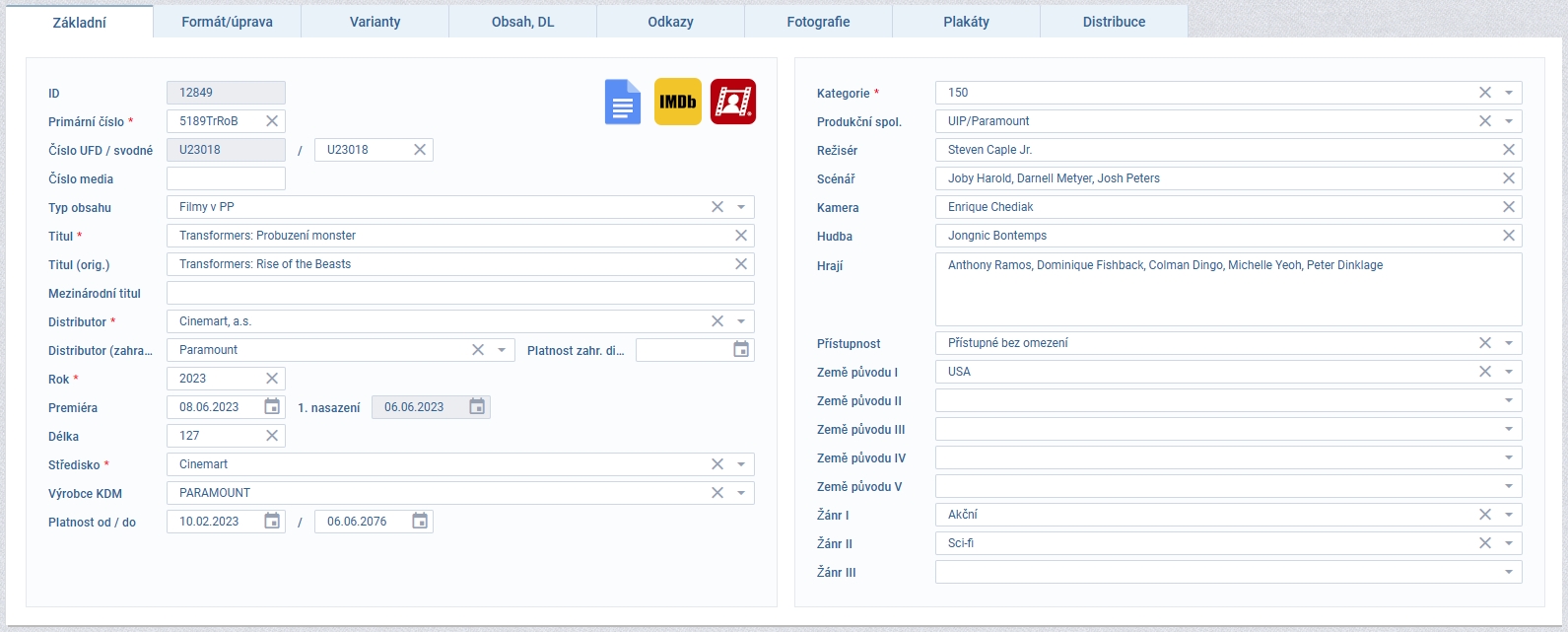This screenshot has width=1568, height=632.
Task: Expand the Žánr III dropdown
Action: (x=1509, y=573)
